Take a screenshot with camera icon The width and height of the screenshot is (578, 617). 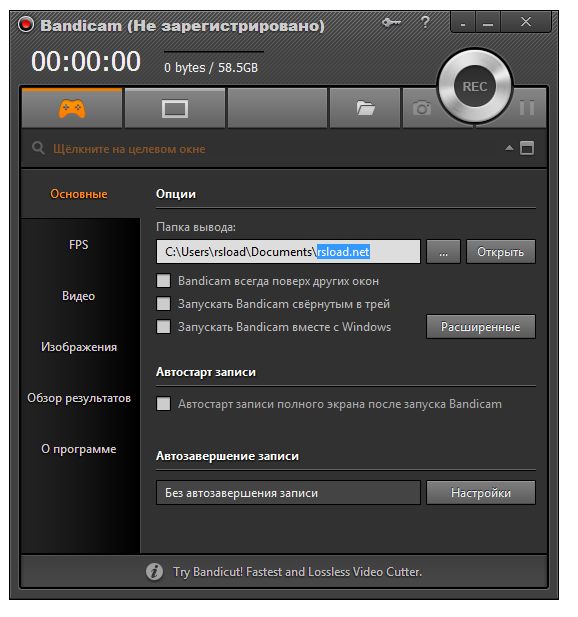tap(421, 108)
